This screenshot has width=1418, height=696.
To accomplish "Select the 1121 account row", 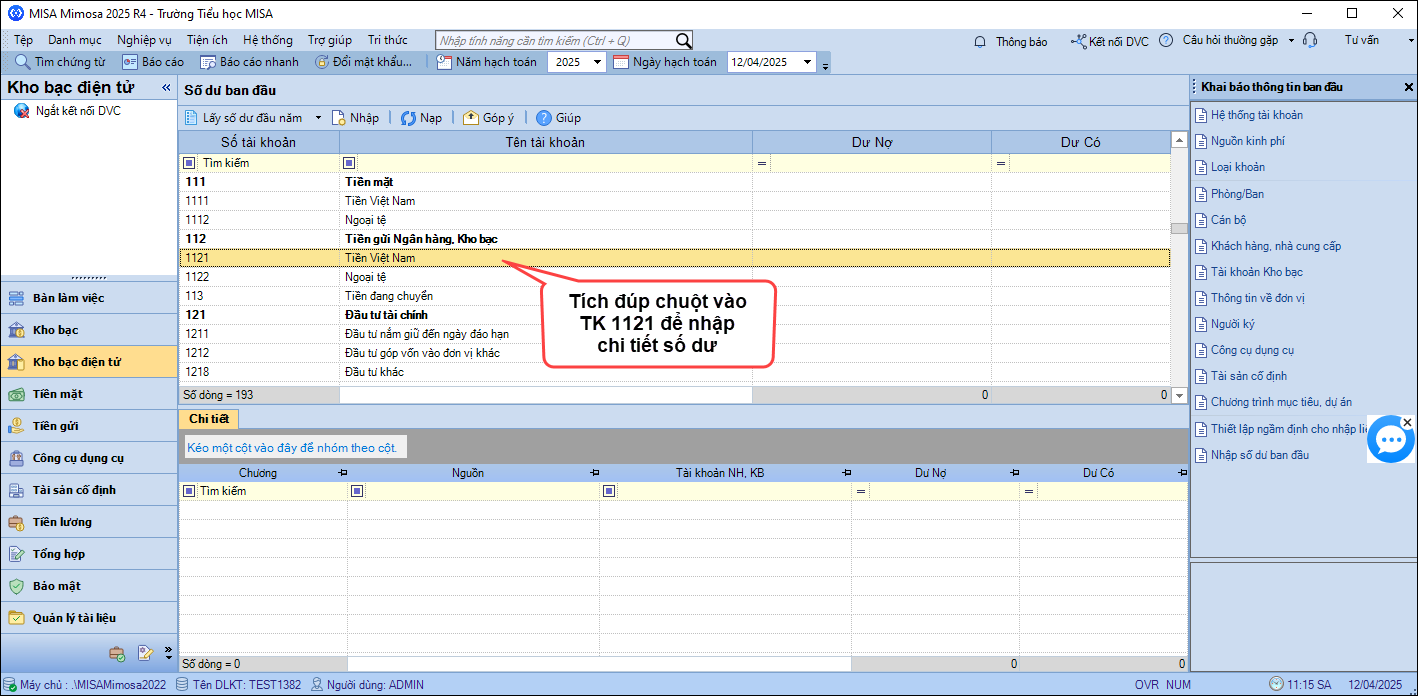I will pos(674,258).
